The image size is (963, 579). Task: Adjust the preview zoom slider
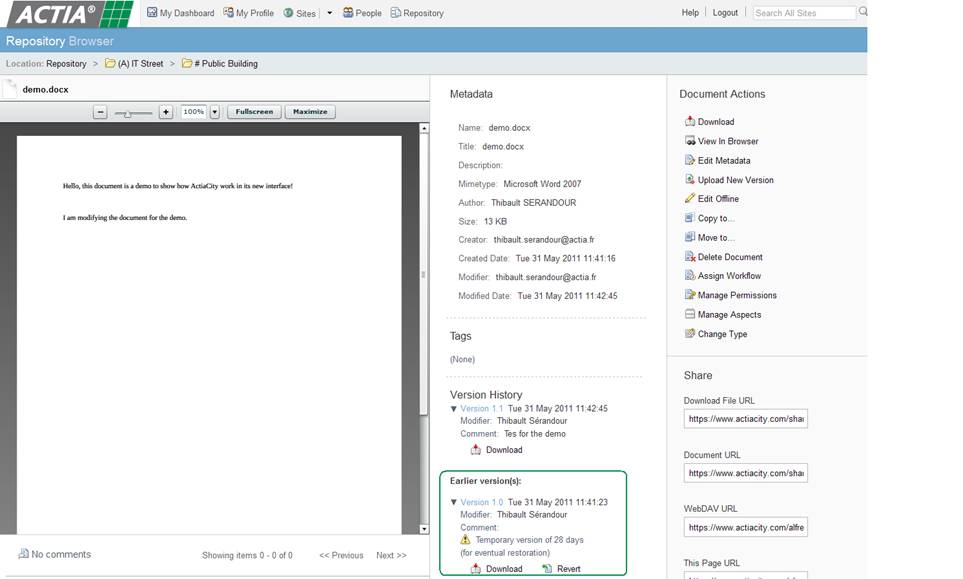click(x=128, y=113)
